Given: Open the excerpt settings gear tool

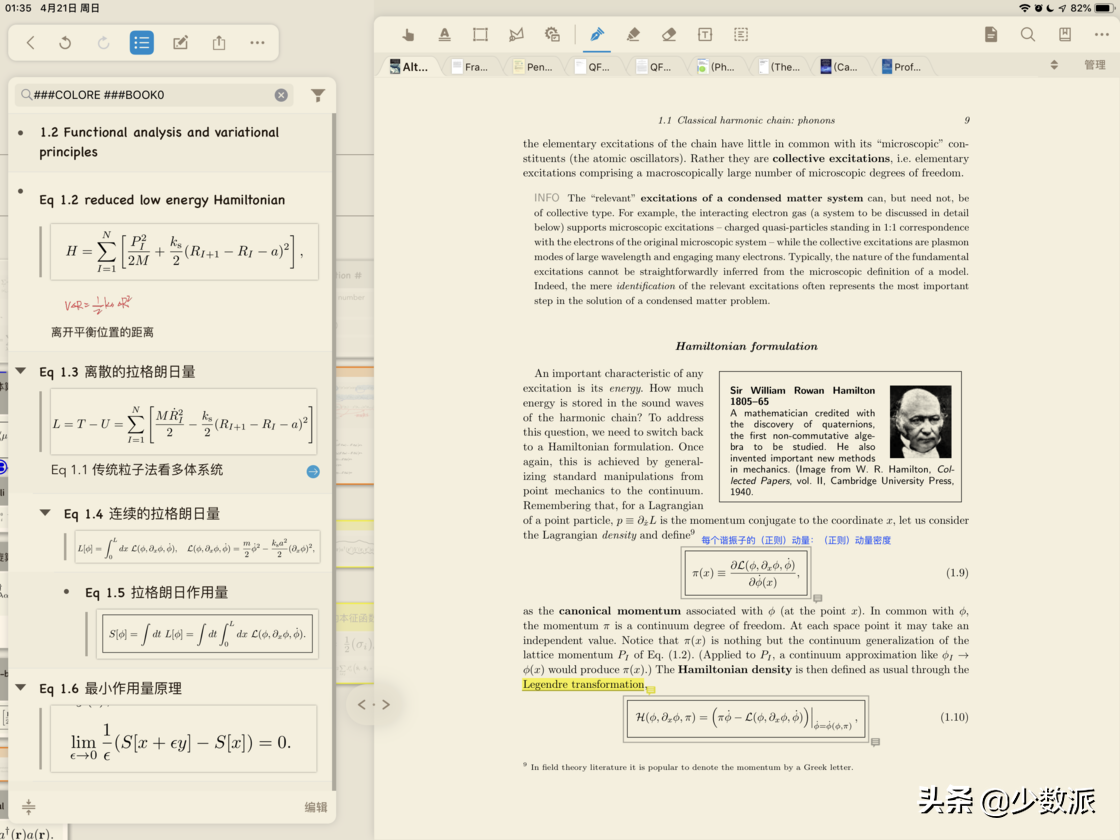Looking at the screenshot, I should (552, 34).
